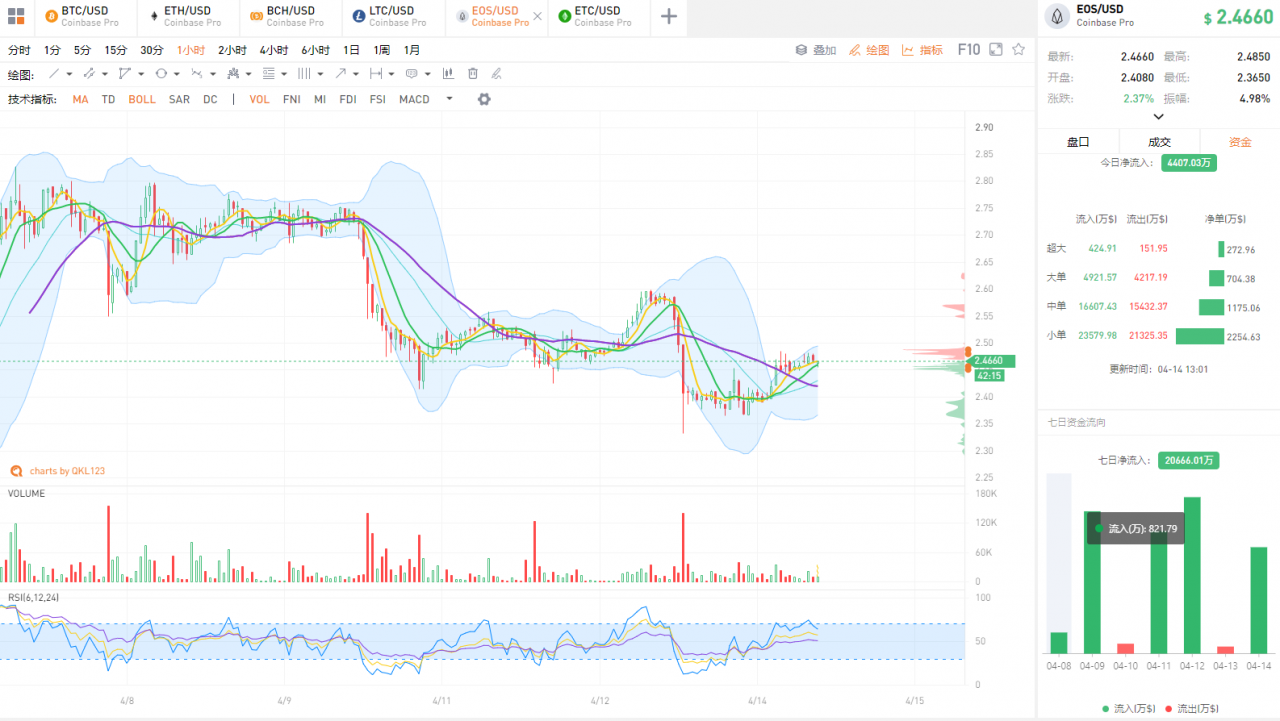
Task: Open trend line tool dropdown arrow
Action: (x=69, y=74)
